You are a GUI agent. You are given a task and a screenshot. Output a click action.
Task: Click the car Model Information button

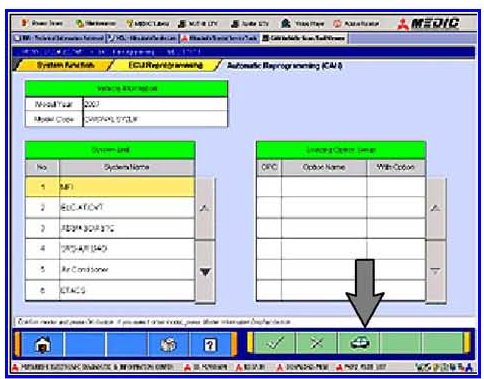[359, 343]
